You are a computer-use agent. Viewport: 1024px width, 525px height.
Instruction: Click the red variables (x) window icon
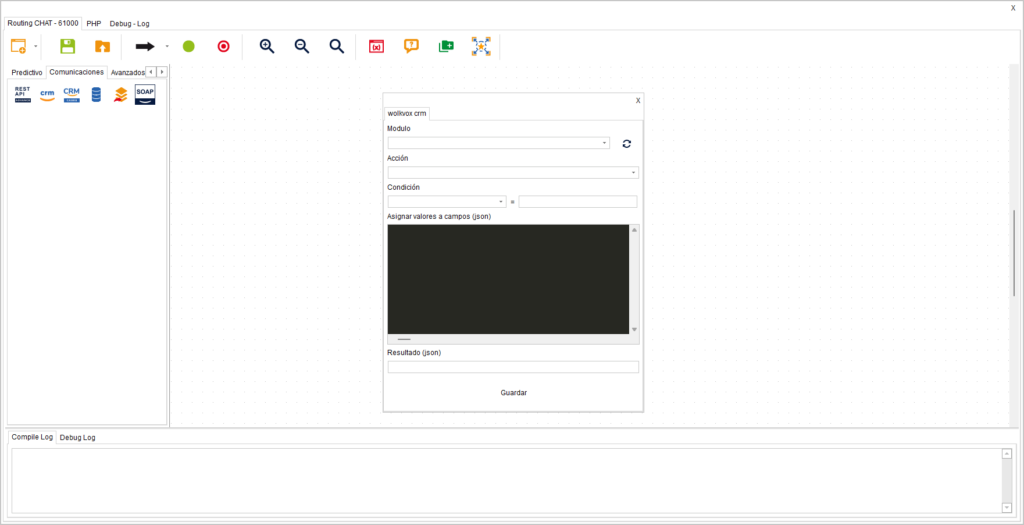(x=376, y=46)
